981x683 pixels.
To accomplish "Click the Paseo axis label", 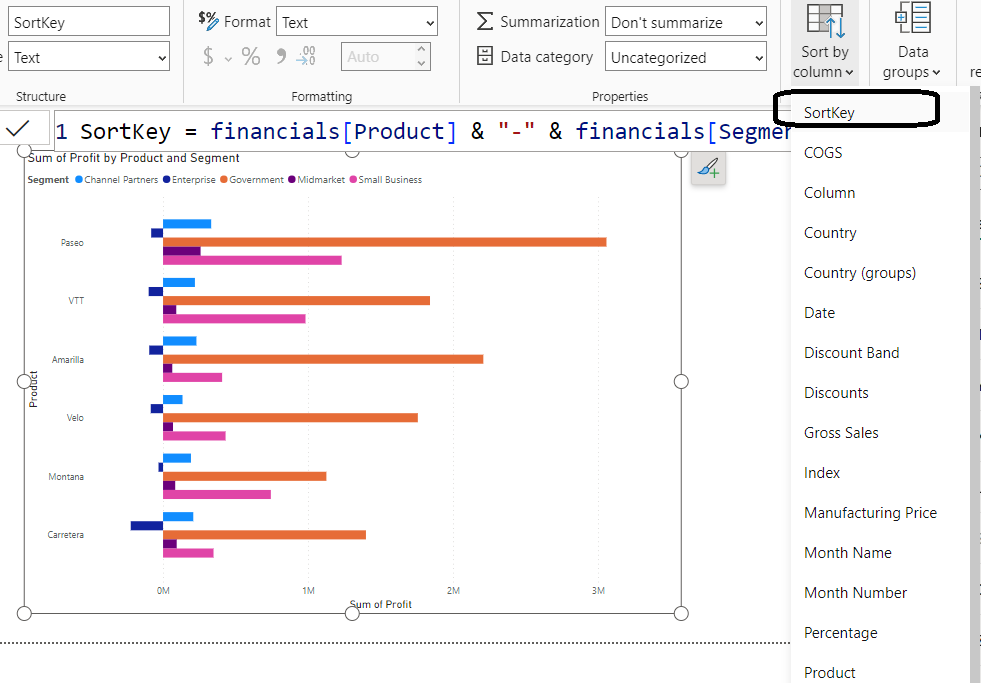I will click(72, 243).
